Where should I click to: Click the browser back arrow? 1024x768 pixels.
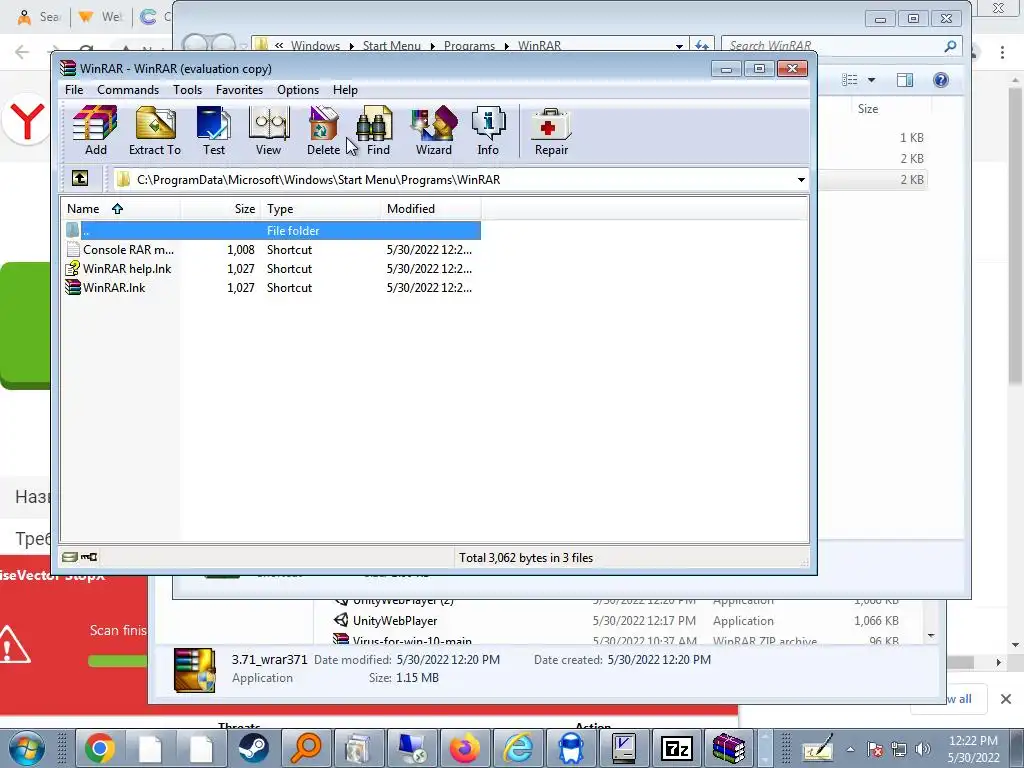[22, 52]
